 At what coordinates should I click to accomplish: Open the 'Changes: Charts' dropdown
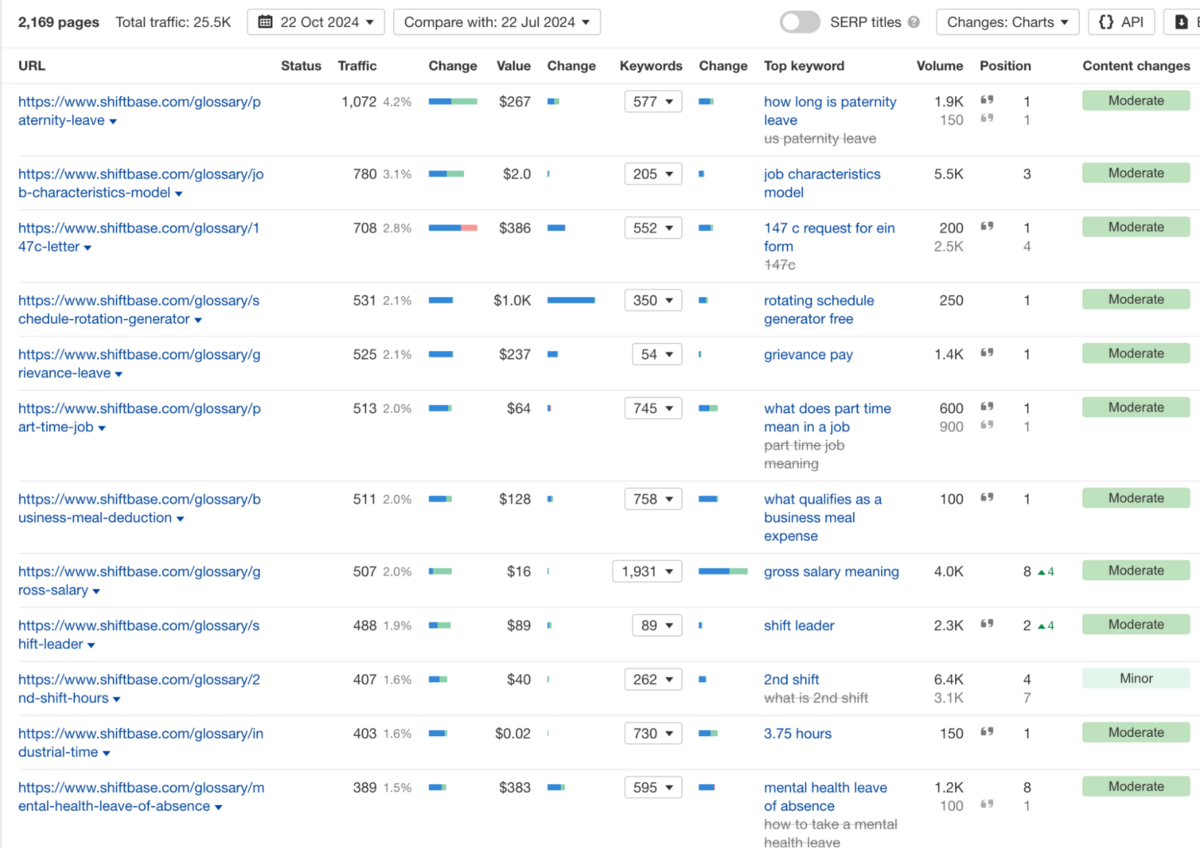click(x=1007, y=22)
